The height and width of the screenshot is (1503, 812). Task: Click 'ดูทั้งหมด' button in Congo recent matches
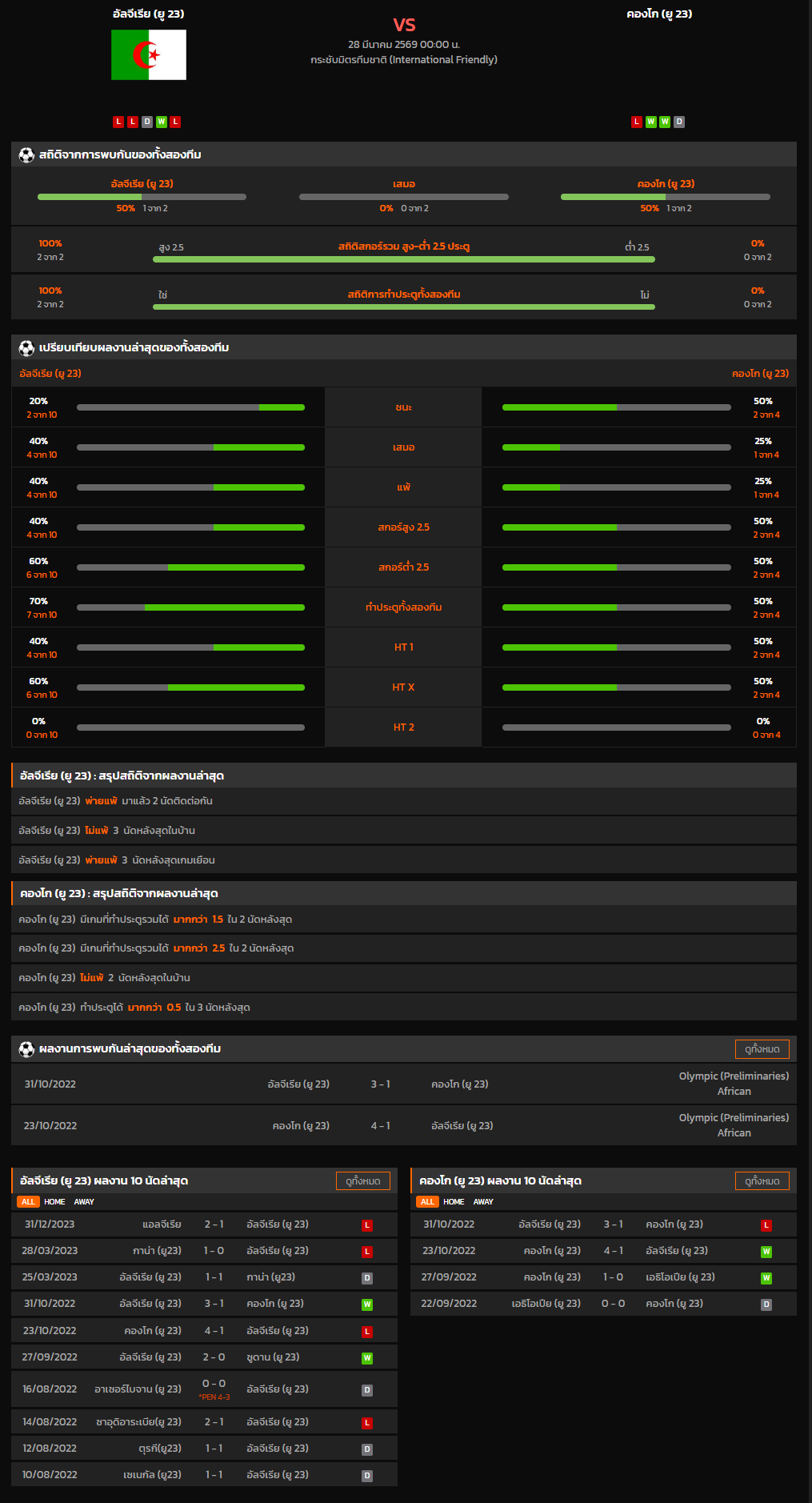762,1180
